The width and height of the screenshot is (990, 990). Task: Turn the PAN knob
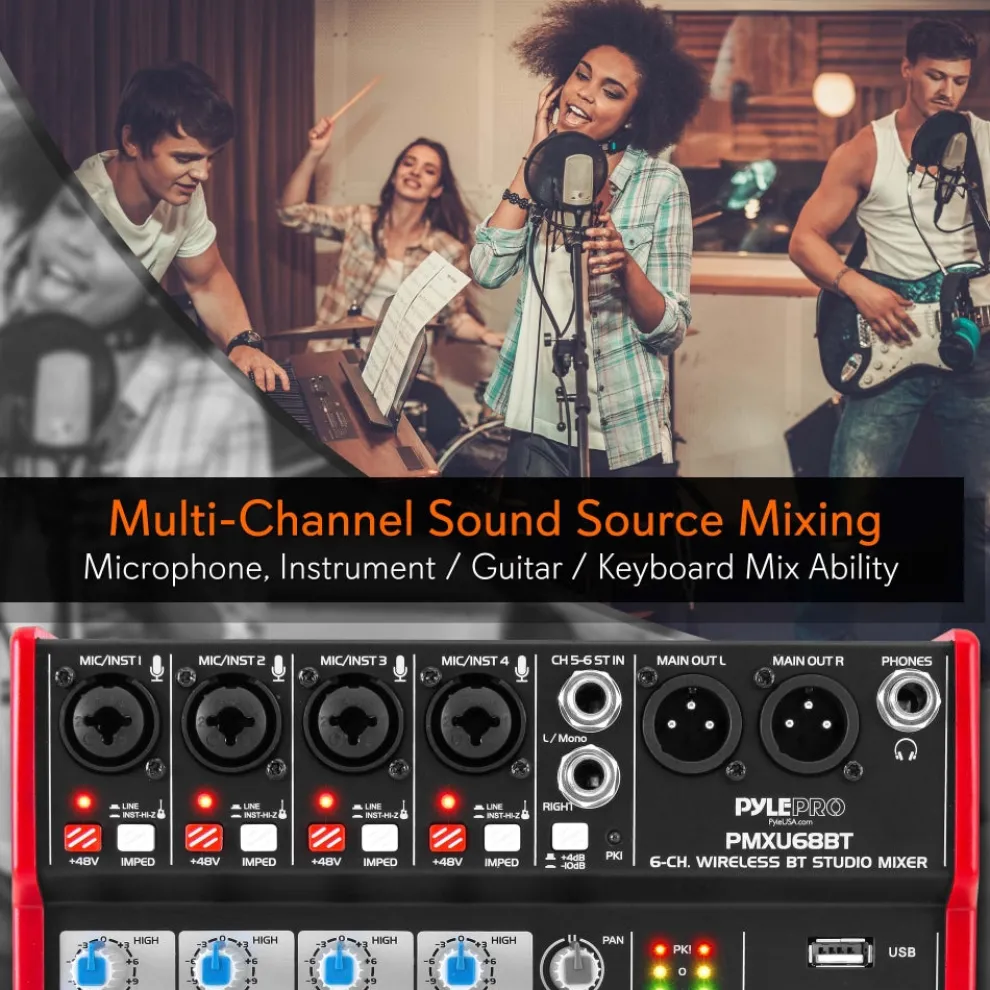pyautogui.click(x=574, y=967)
